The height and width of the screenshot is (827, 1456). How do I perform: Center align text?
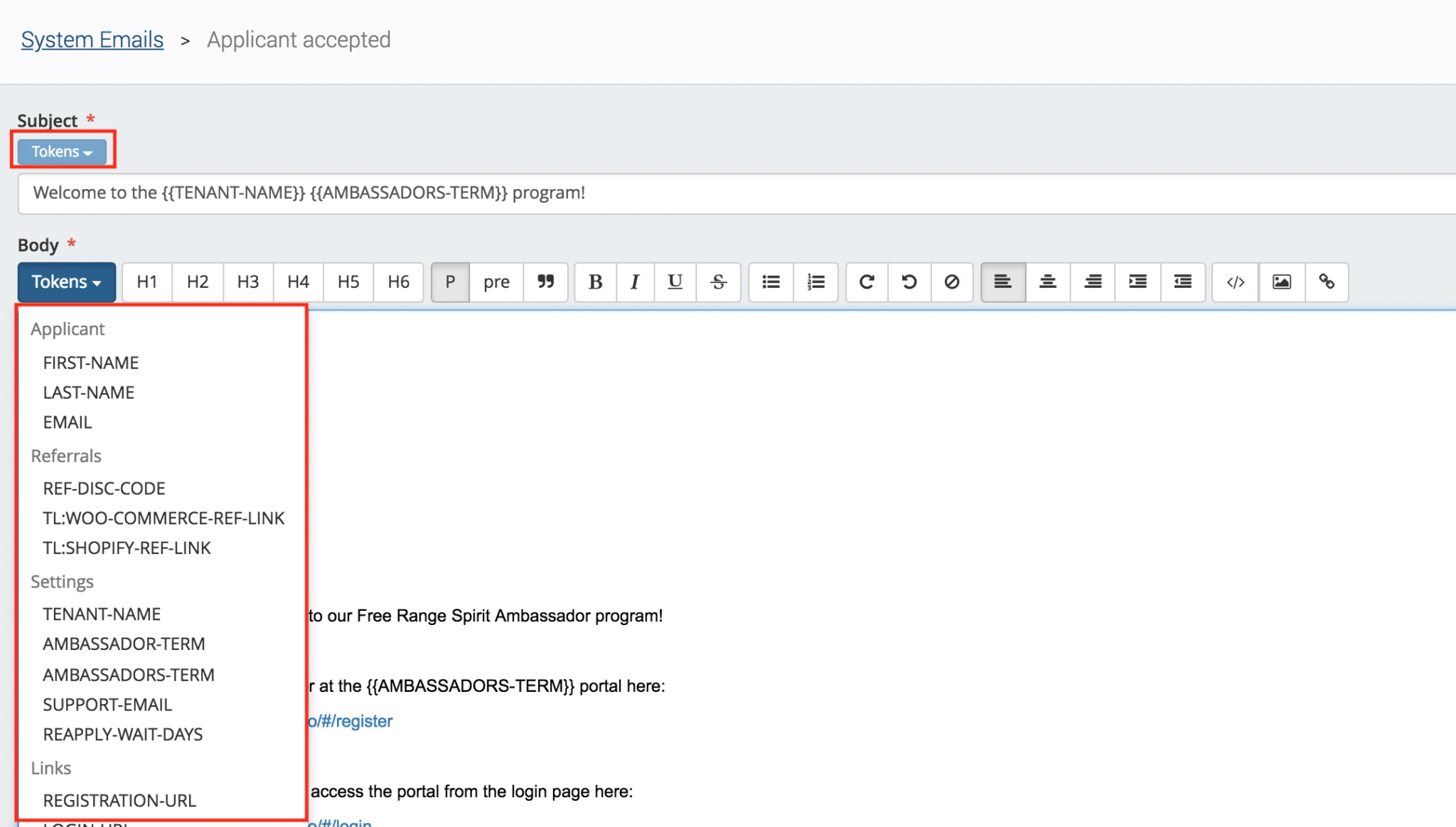coord(1048,282)
